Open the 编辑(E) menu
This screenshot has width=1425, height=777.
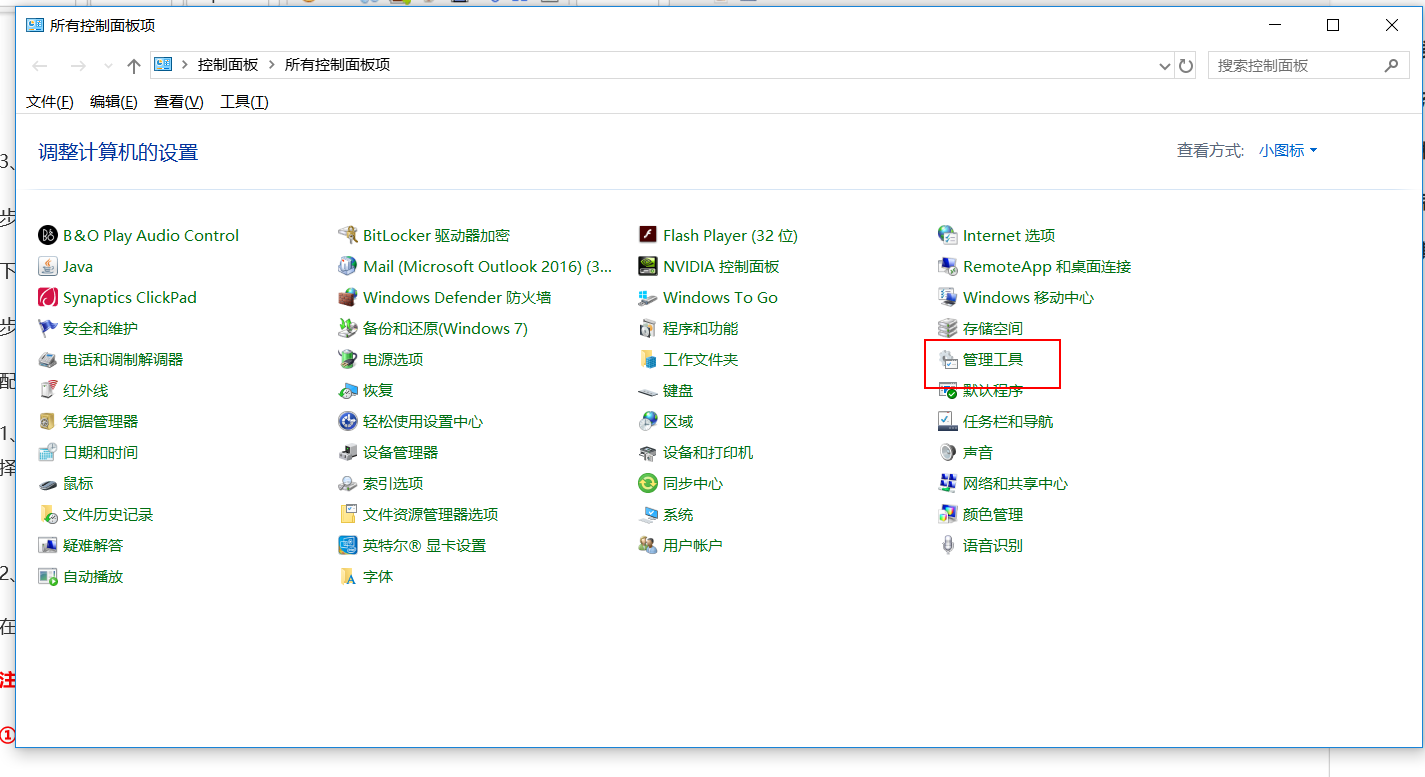coord(114,102)
